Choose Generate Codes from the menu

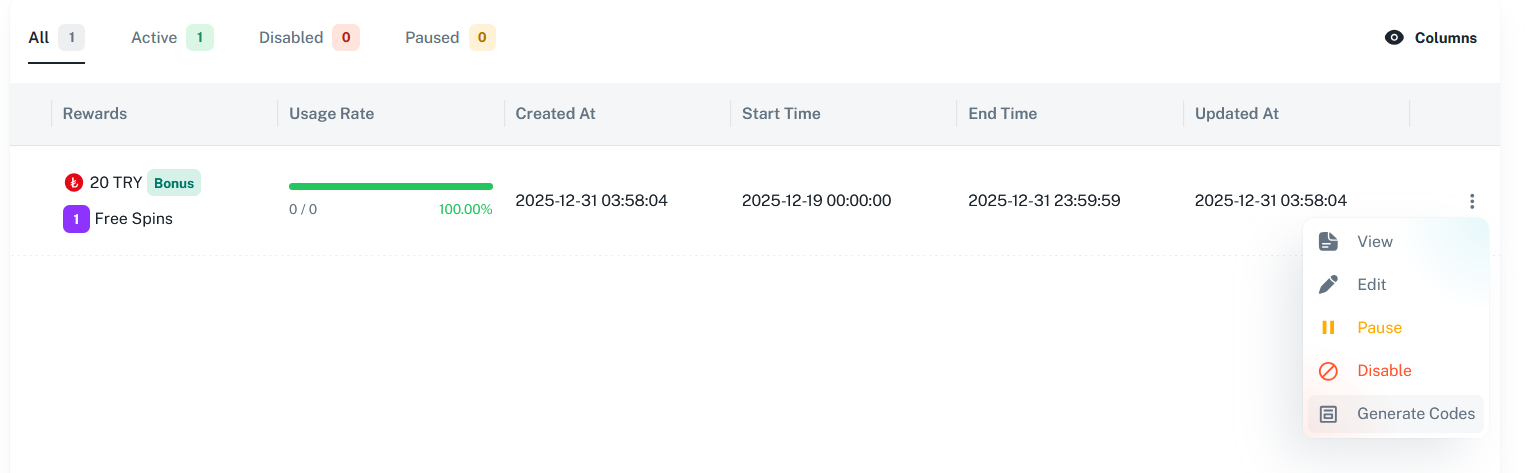(x=1415, y=414)
